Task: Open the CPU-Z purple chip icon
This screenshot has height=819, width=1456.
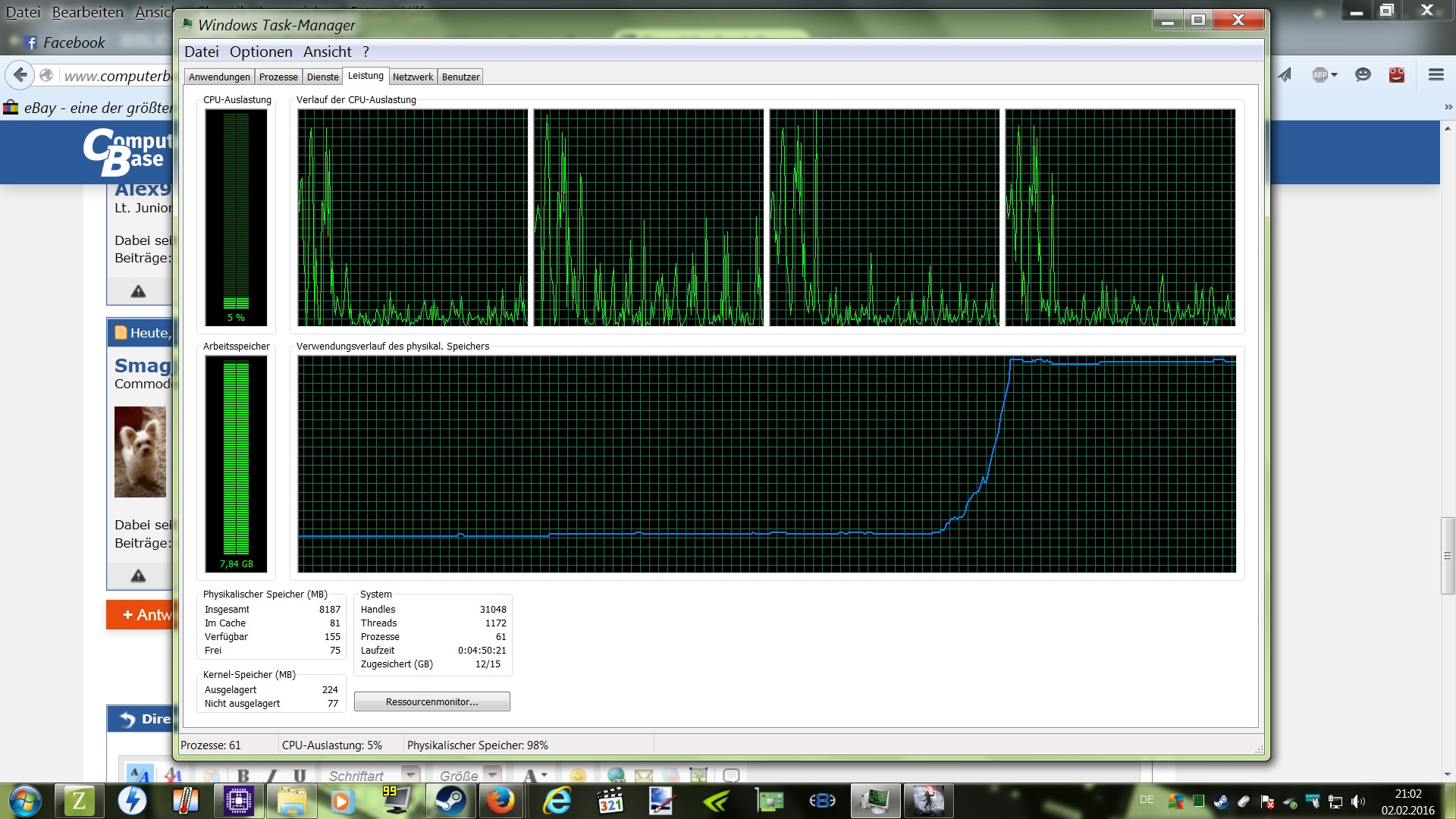Action: coord(238,801)
